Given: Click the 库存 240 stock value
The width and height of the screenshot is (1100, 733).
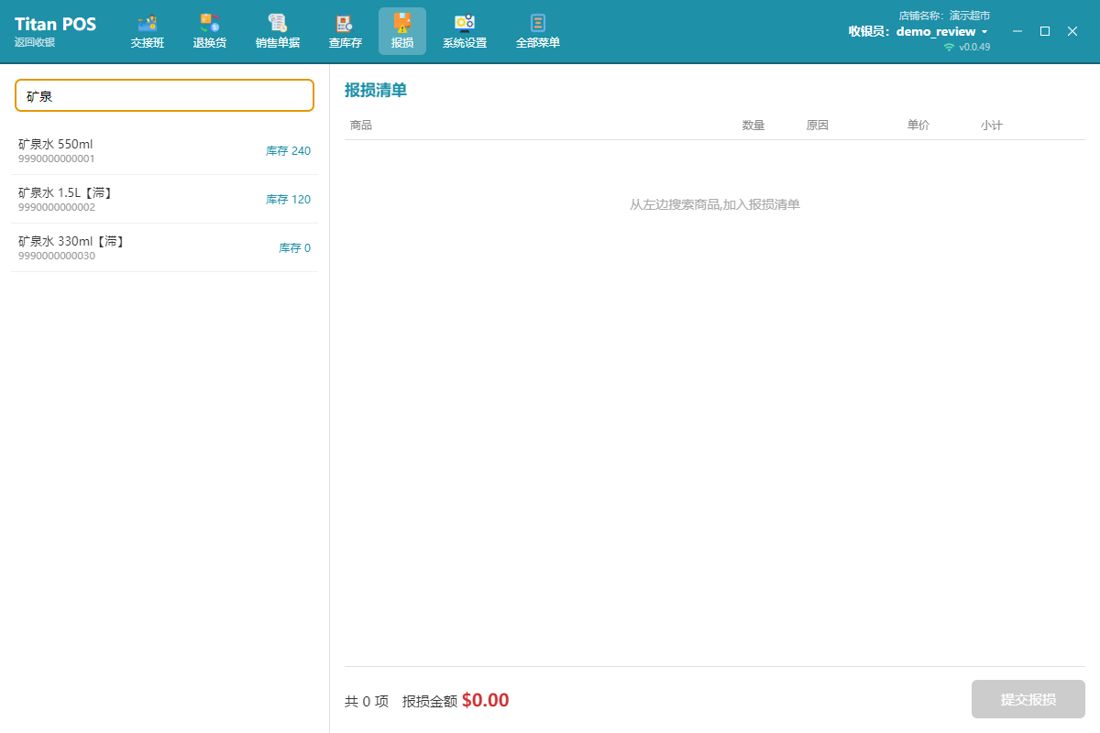Looking at the screenshot, I should pos(288,151).
